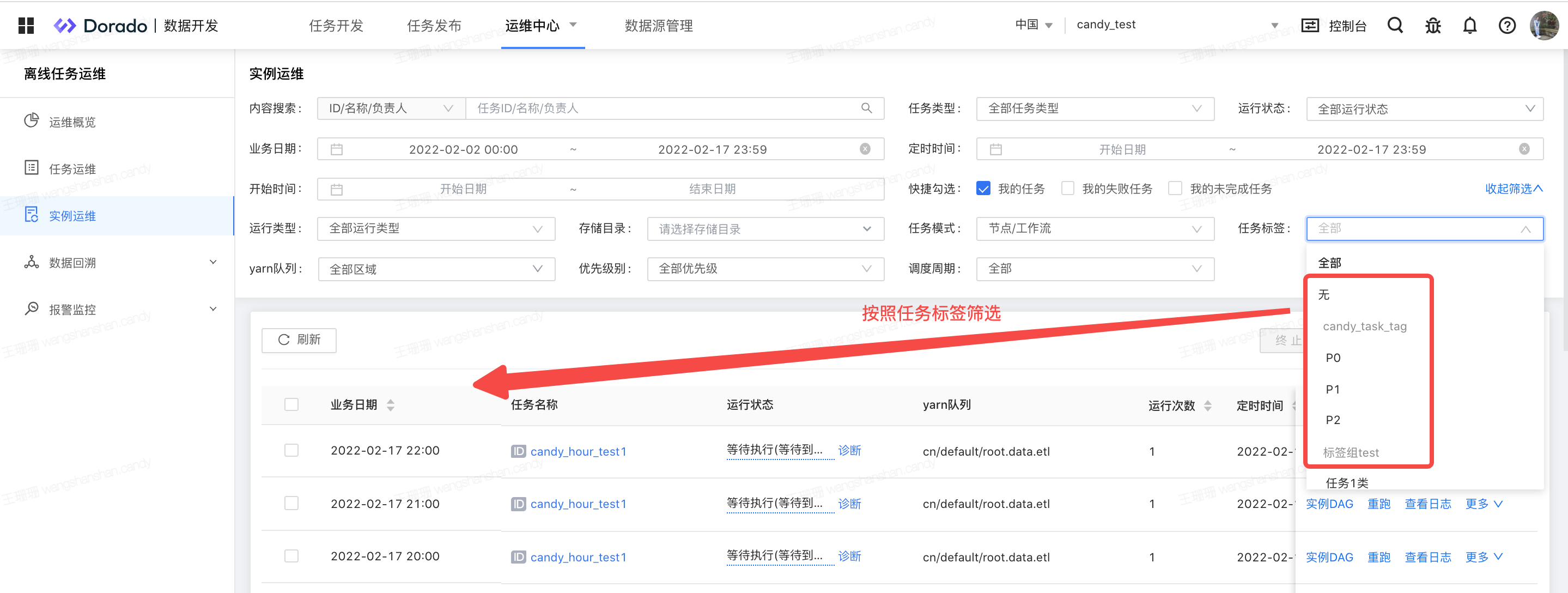The image size is (1568, 593).
Task: Click the 控制台 console icon
Action: click(1310, 26)
